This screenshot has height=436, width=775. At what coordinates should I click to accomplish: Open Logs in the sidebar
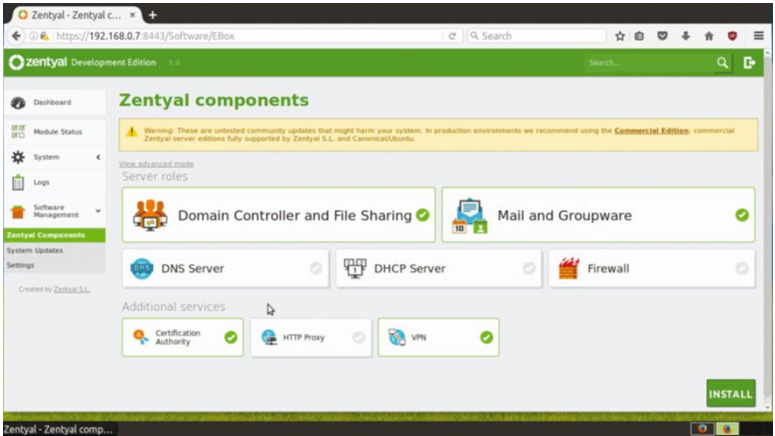54,182
